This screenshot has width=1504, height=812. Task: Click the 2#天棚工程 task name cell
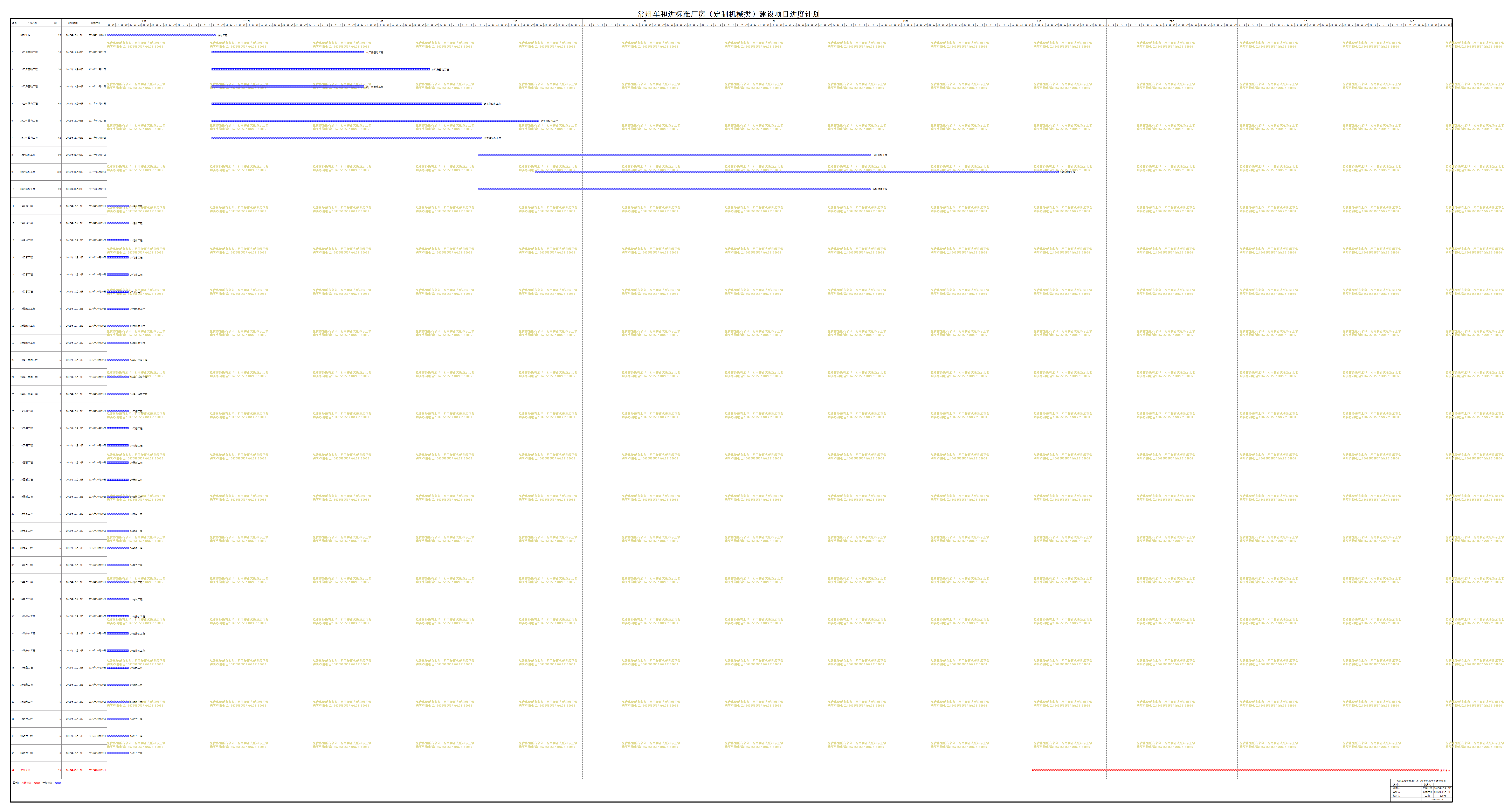coord(33,429)
